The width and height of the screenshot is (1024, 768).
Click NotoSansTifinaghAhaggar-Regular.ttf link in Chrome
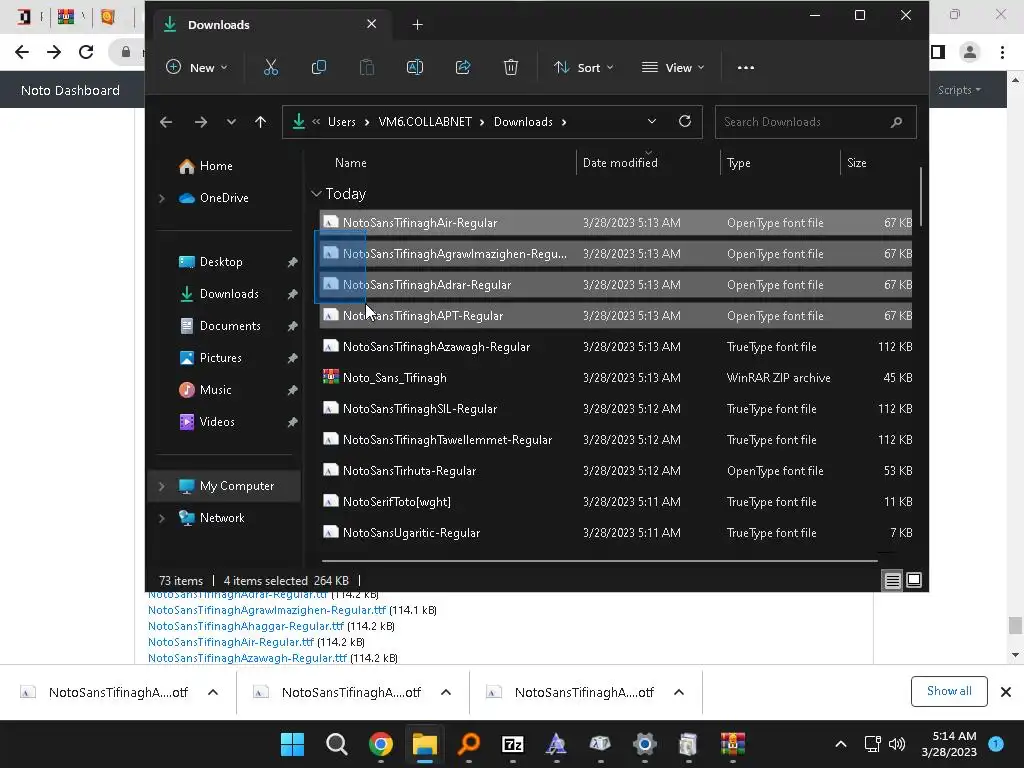click(x=246, y=626)
